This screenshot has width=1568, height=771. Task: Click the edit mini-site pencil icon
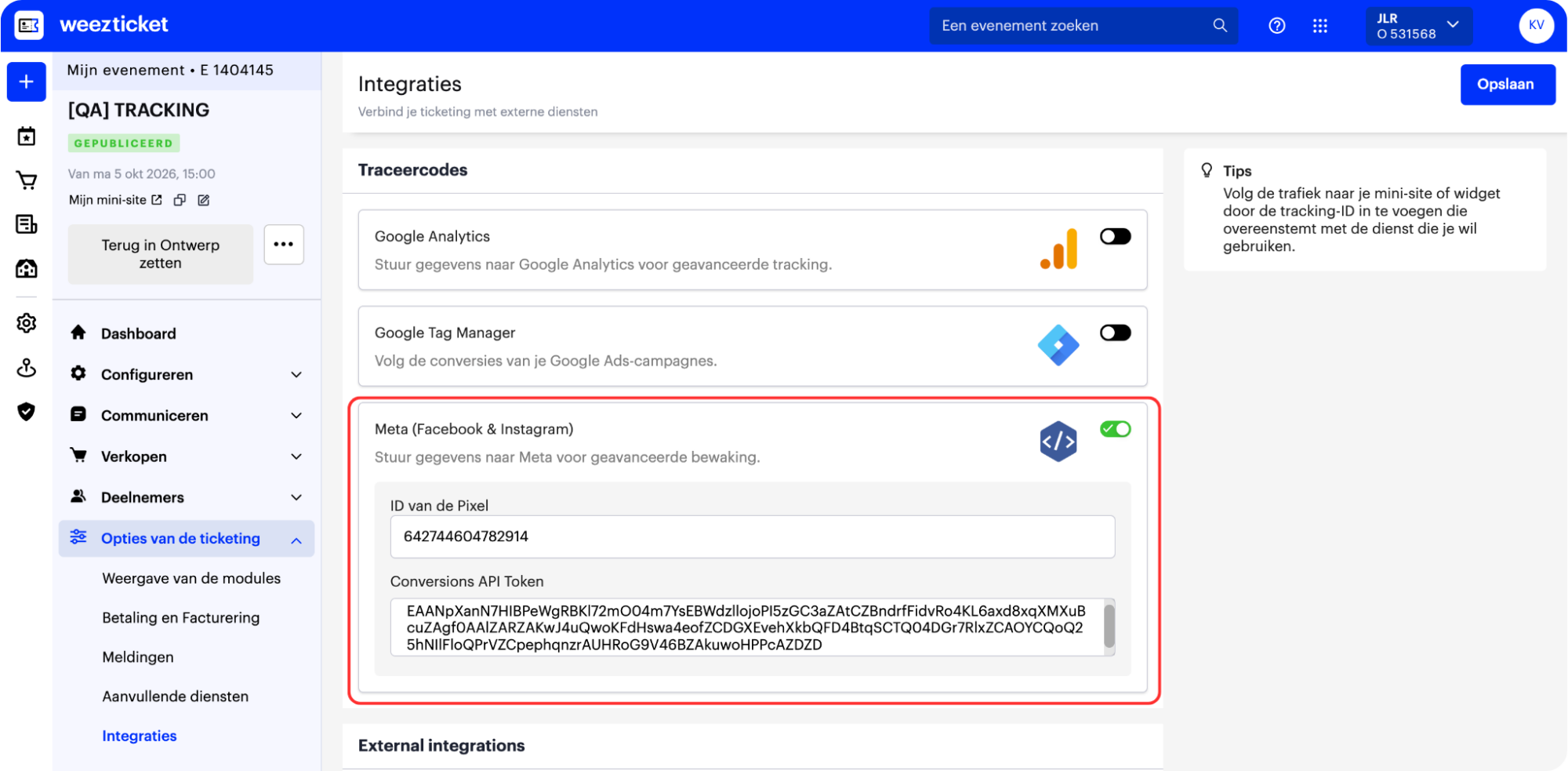point(204,200)
